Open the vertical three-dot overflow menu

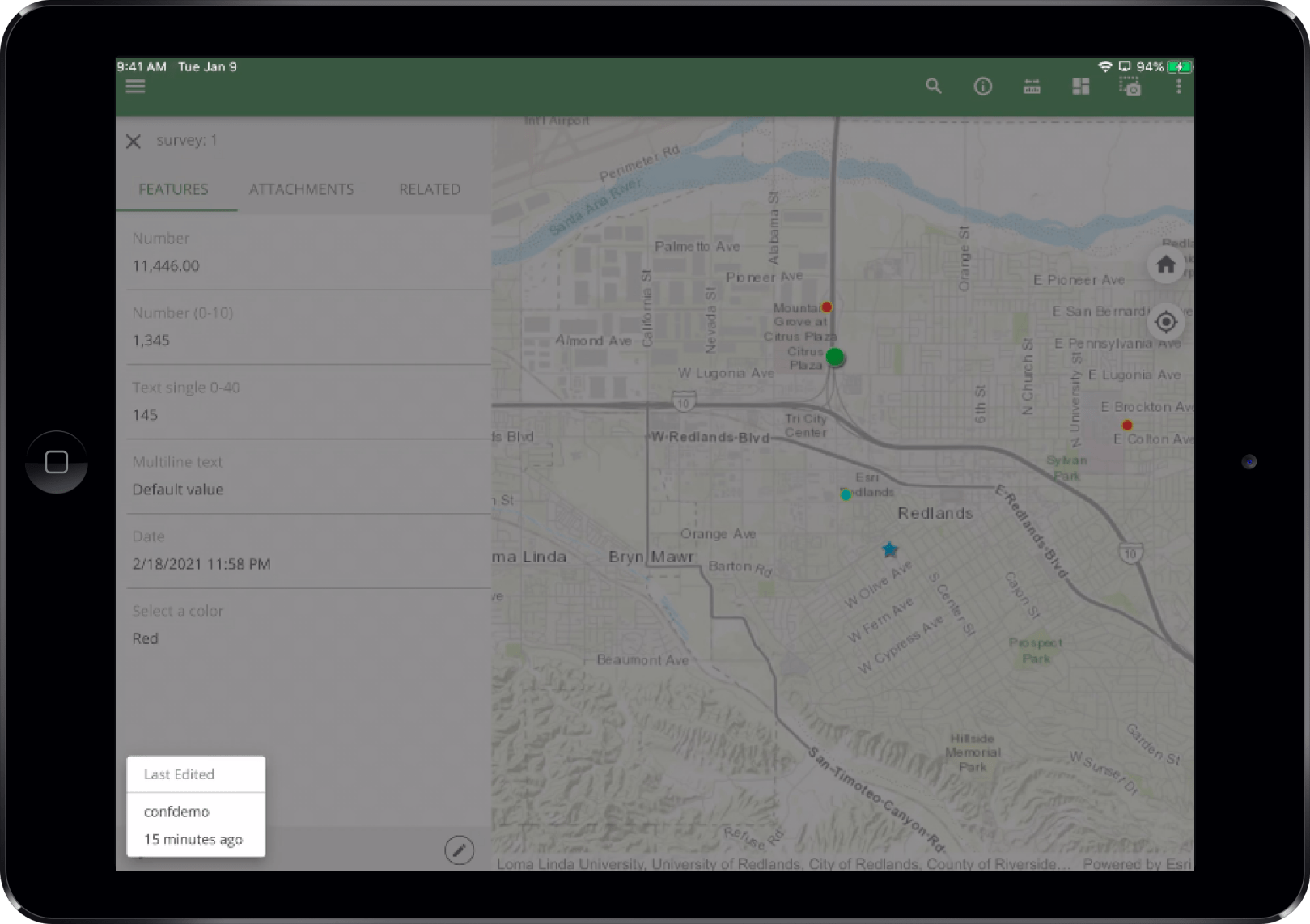point(1178,86)
